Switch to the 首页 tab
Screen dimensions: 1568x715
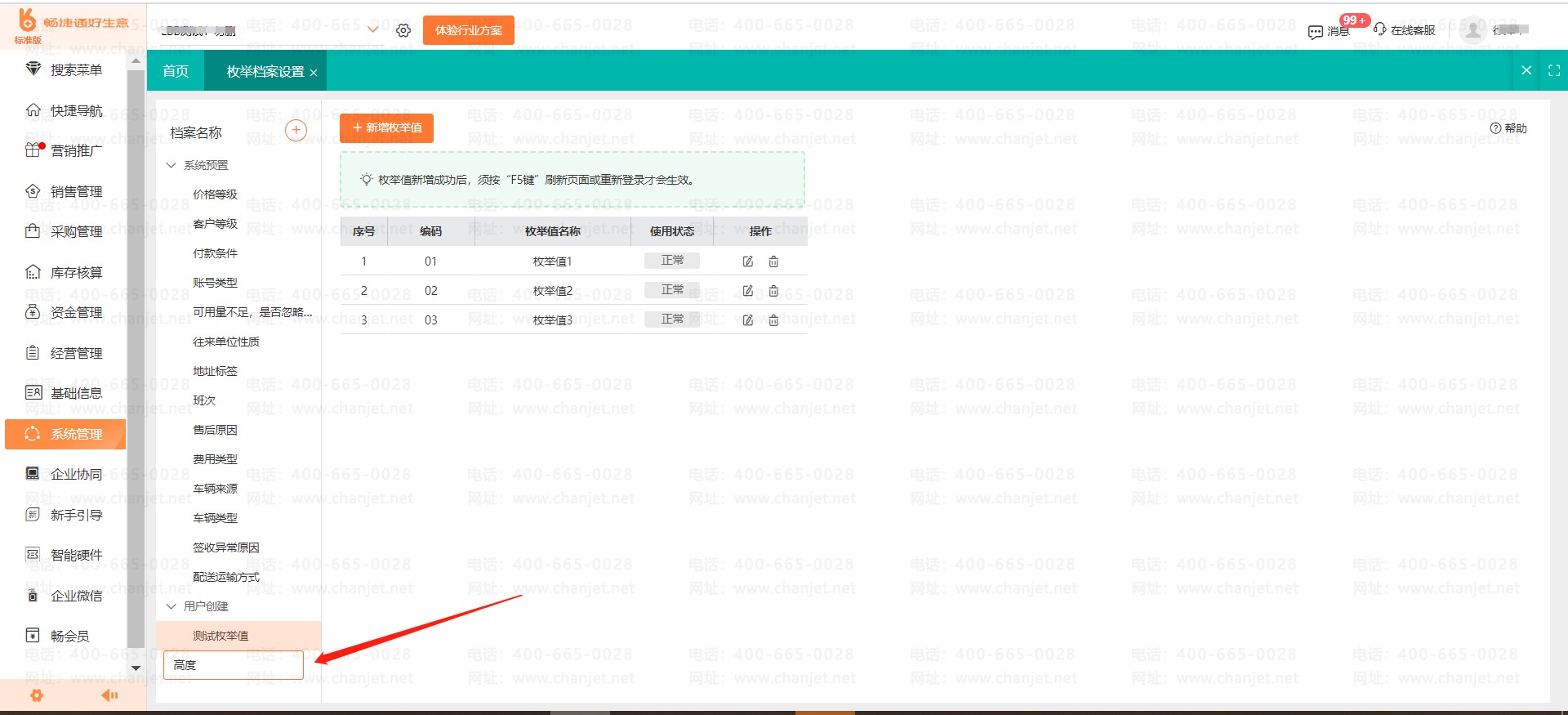pos(176,71)
